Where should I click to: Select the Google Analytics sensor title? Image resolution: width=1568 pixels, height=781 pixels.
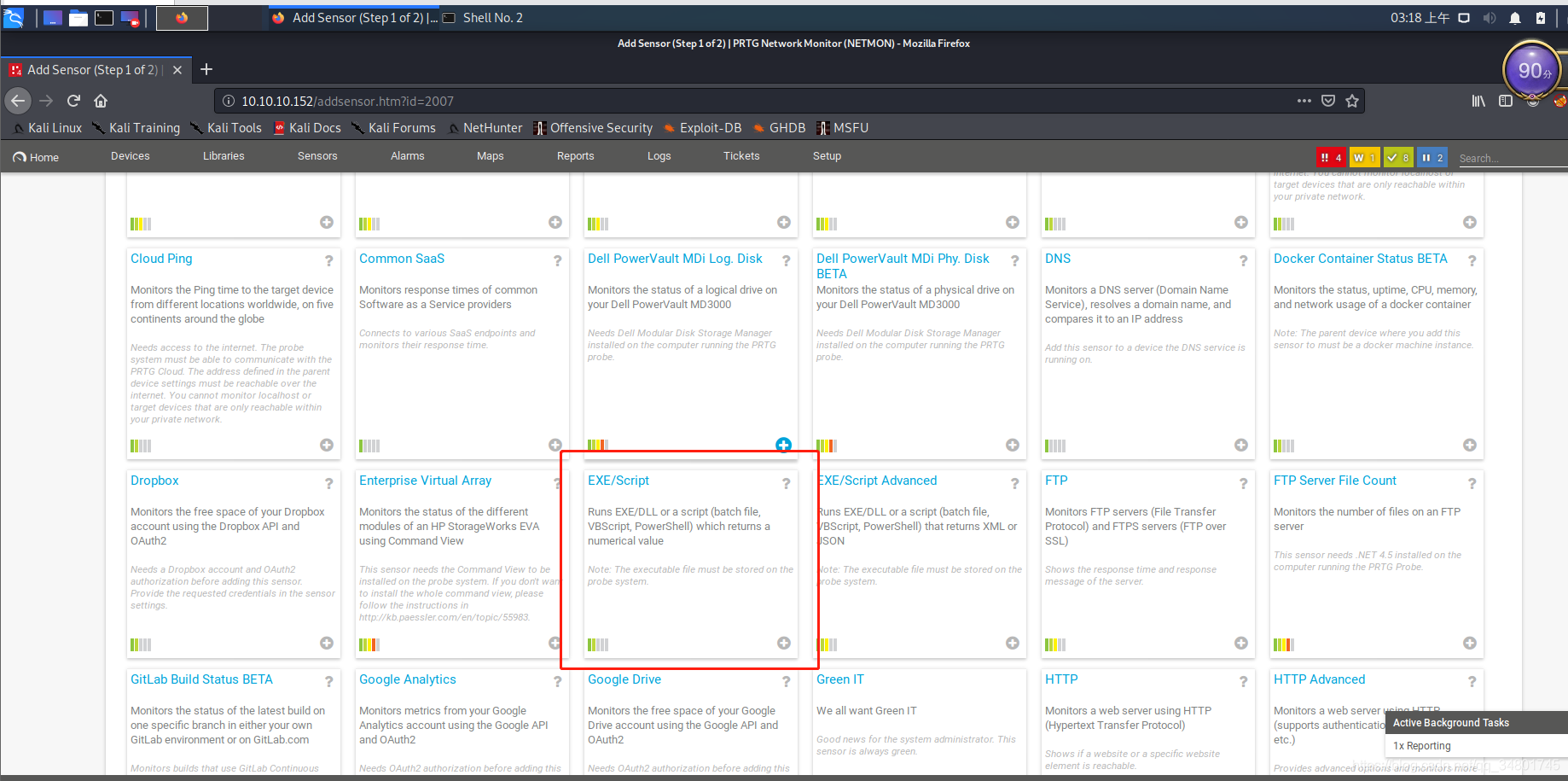(407, 679)
